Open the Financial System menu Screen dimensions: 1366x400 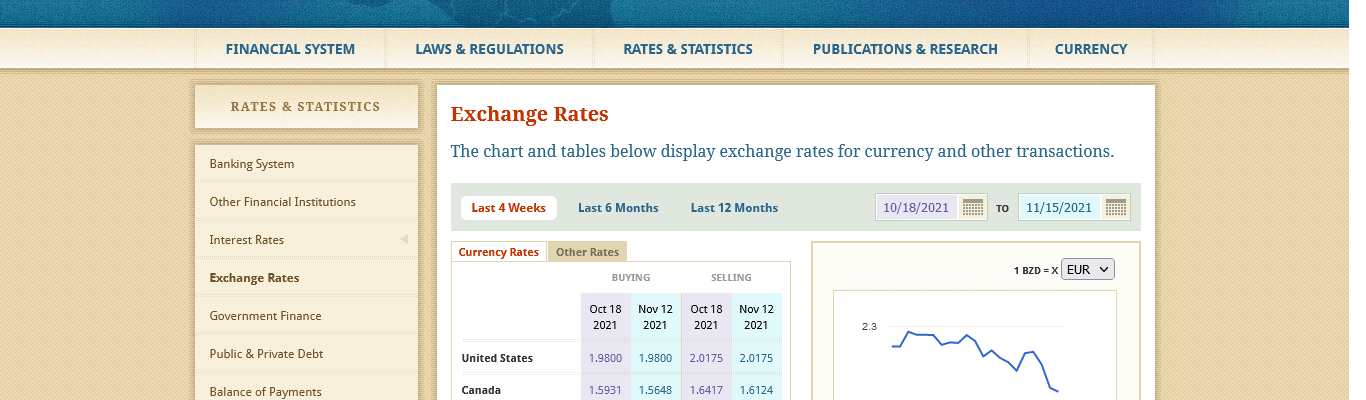point(290,49)
